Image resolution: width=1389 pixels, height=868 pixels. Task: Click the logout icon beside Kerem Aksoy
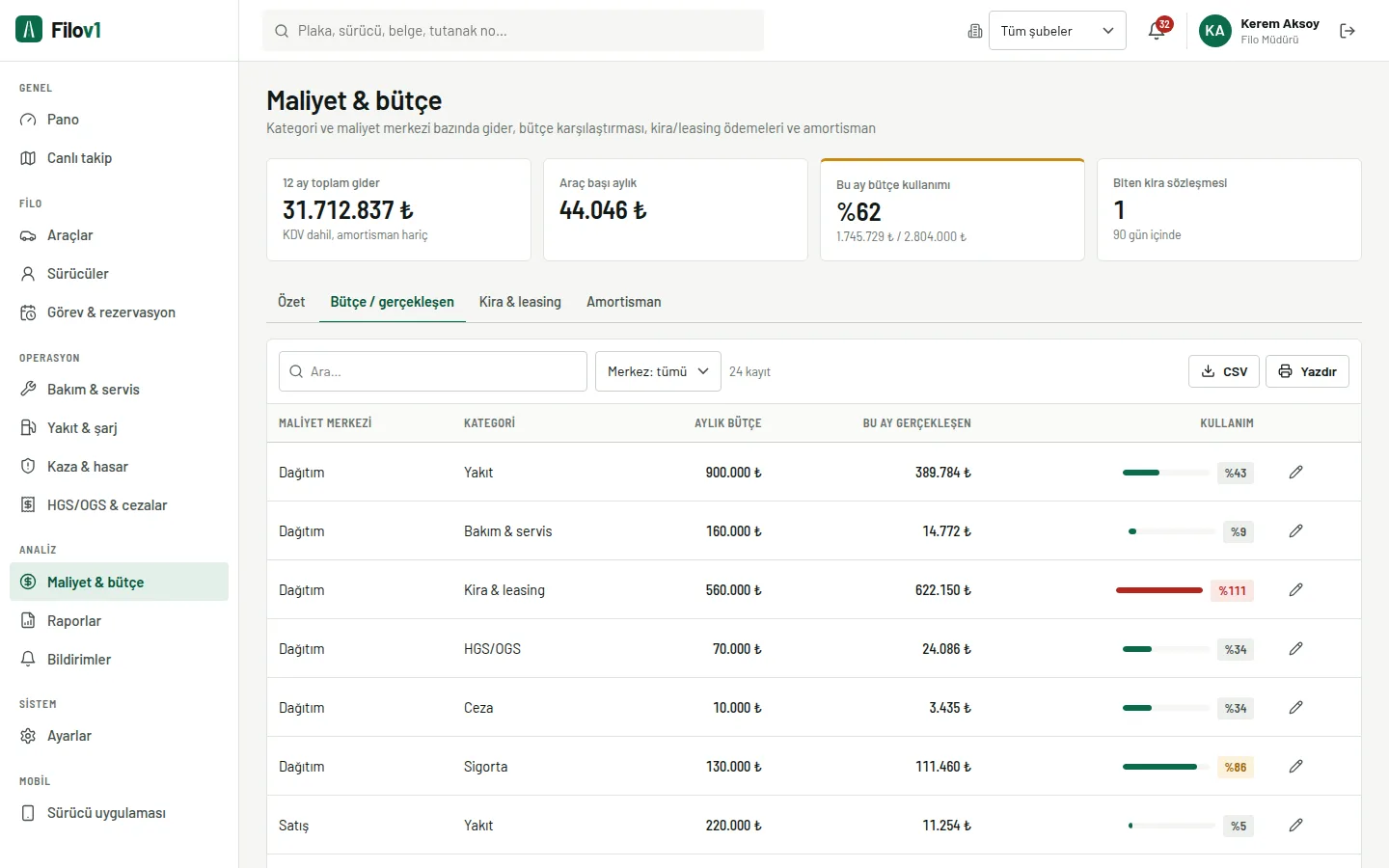point(1348,31)
